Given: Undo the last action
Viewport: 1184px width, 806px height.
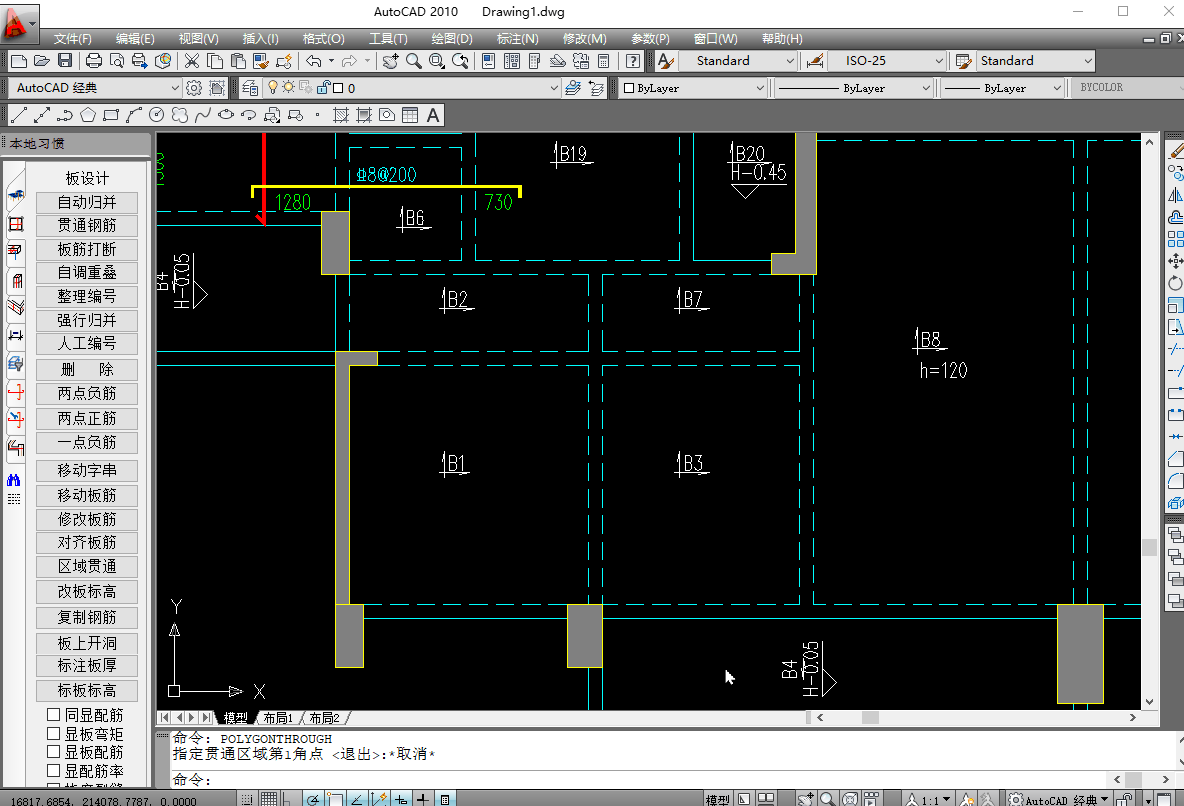Looking at the screenshot, I should [313, 61].
